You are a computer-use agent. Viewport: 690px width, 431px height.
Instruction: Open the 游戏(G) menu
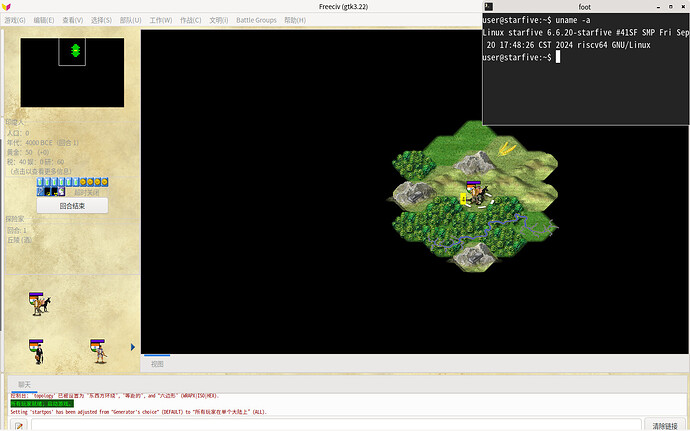[x=15, y=20]
